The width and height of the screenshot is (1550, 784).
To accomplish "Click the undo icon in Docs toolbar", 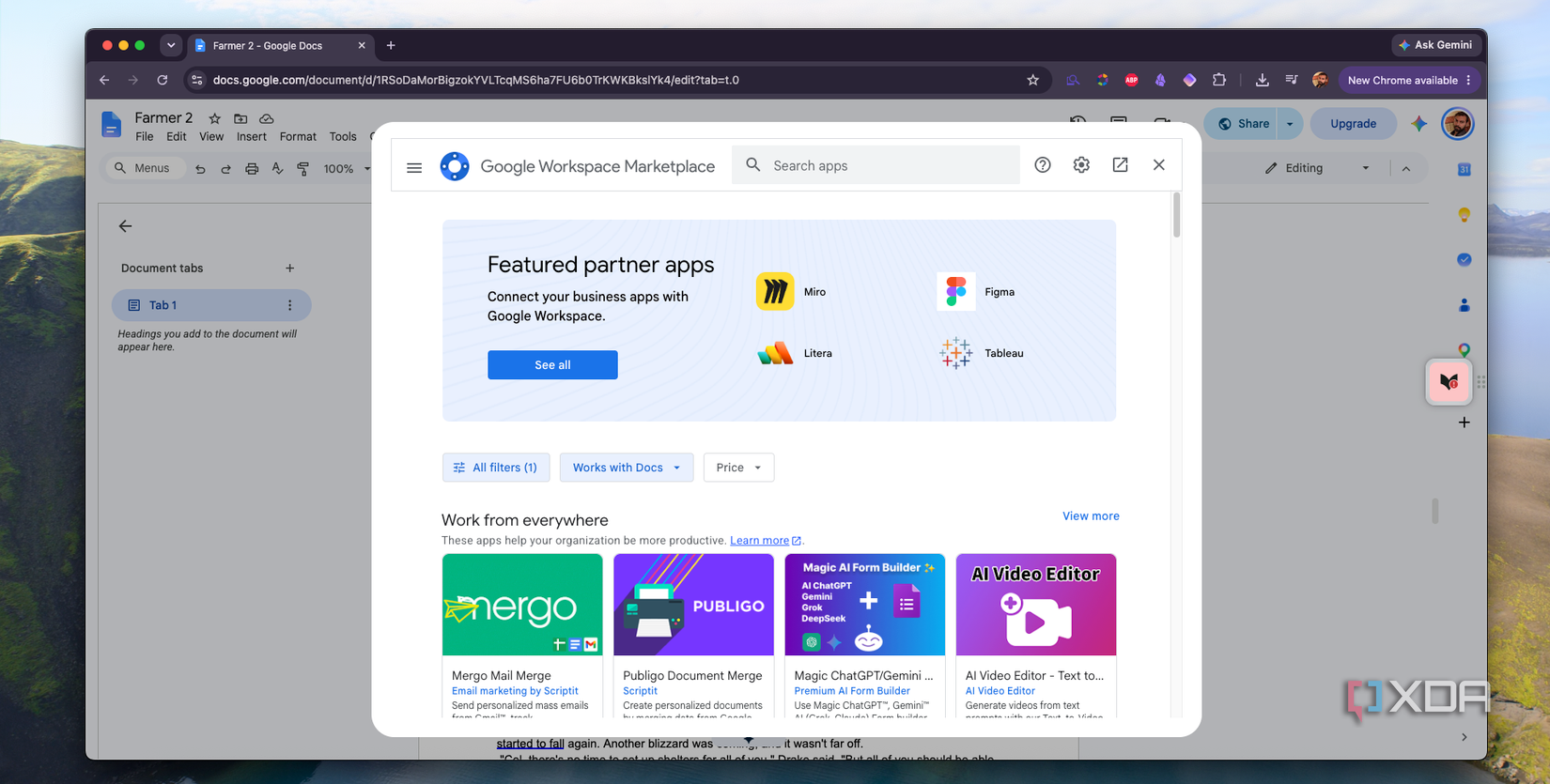I will pyautogui.click(x=200, y=169).
